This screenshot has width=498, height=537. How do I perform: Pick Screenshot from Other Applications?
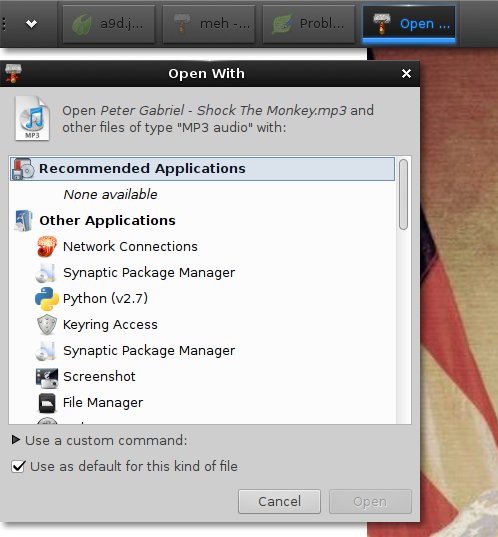coord(202,376)
